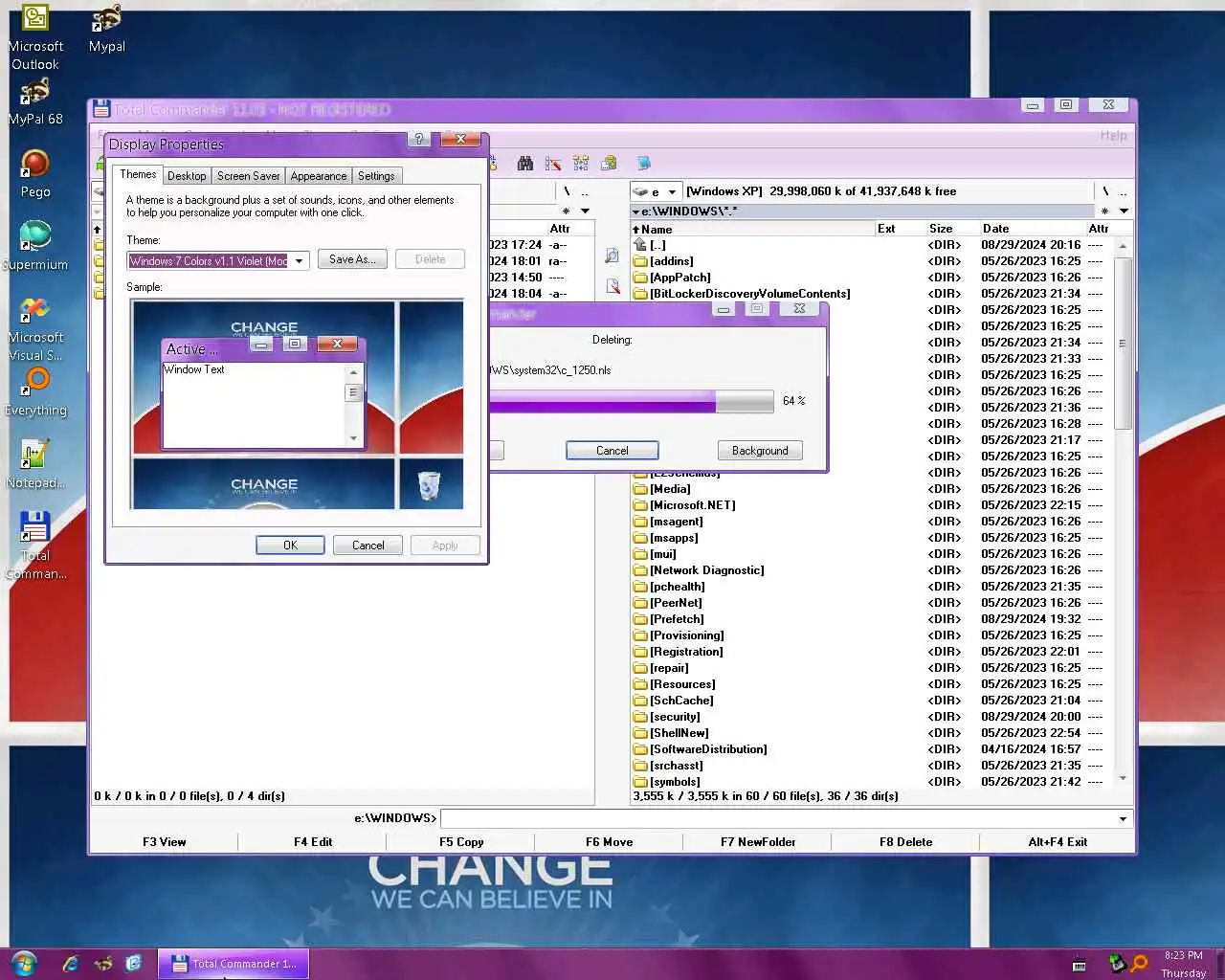Open the Mypal desktop icon
Viewport: 1225px width, 980px height.
click(106, 29)
